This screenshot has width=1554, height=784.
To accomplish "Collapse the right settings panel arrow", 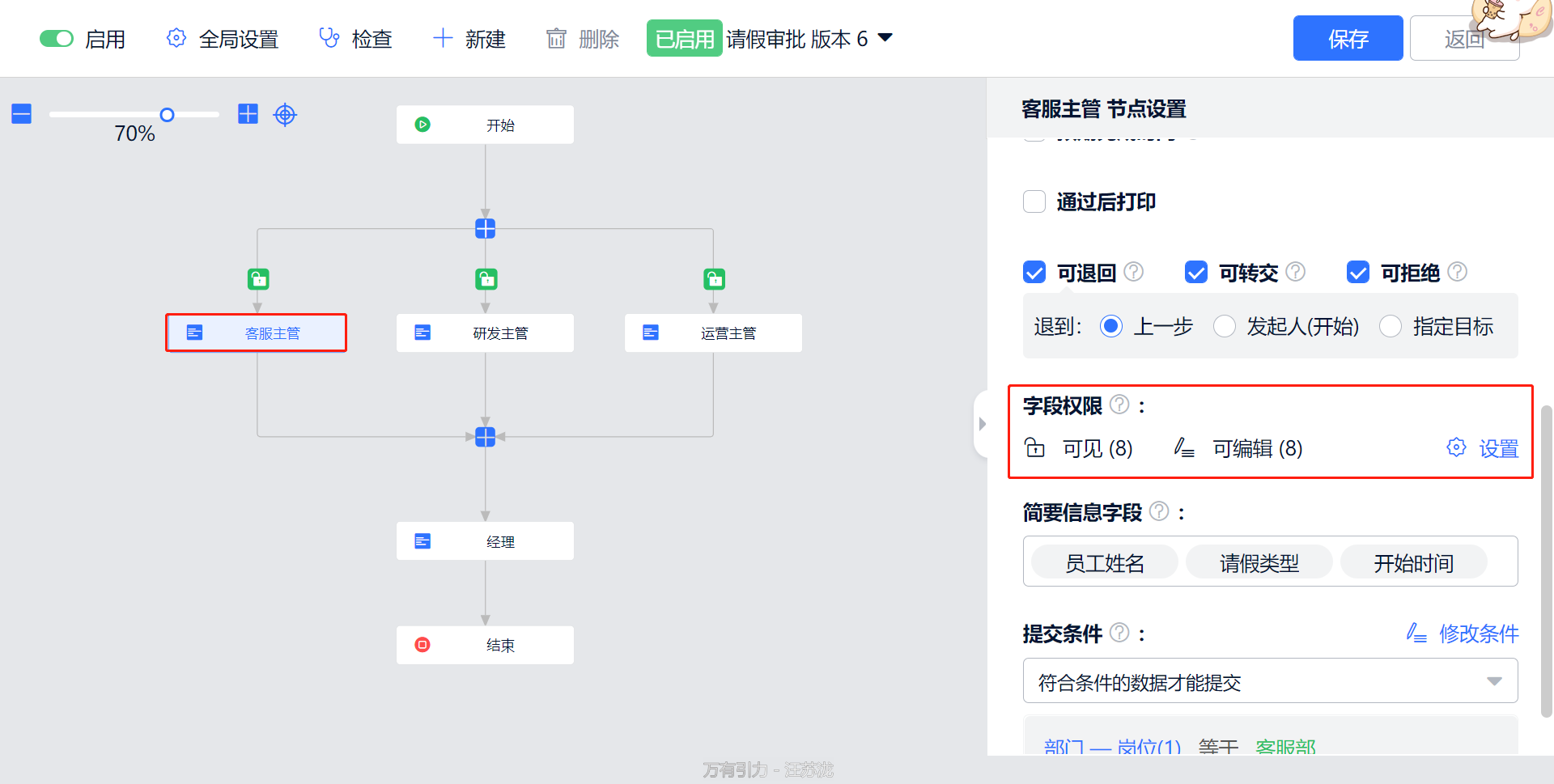I will pos(982,424).
